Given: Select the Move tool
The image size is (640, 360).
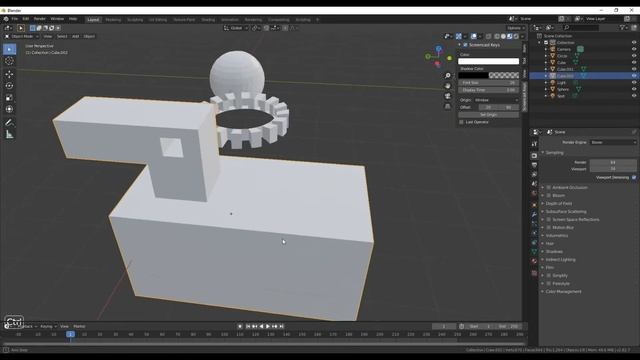Looking at the screenshot, I should 9,74.
